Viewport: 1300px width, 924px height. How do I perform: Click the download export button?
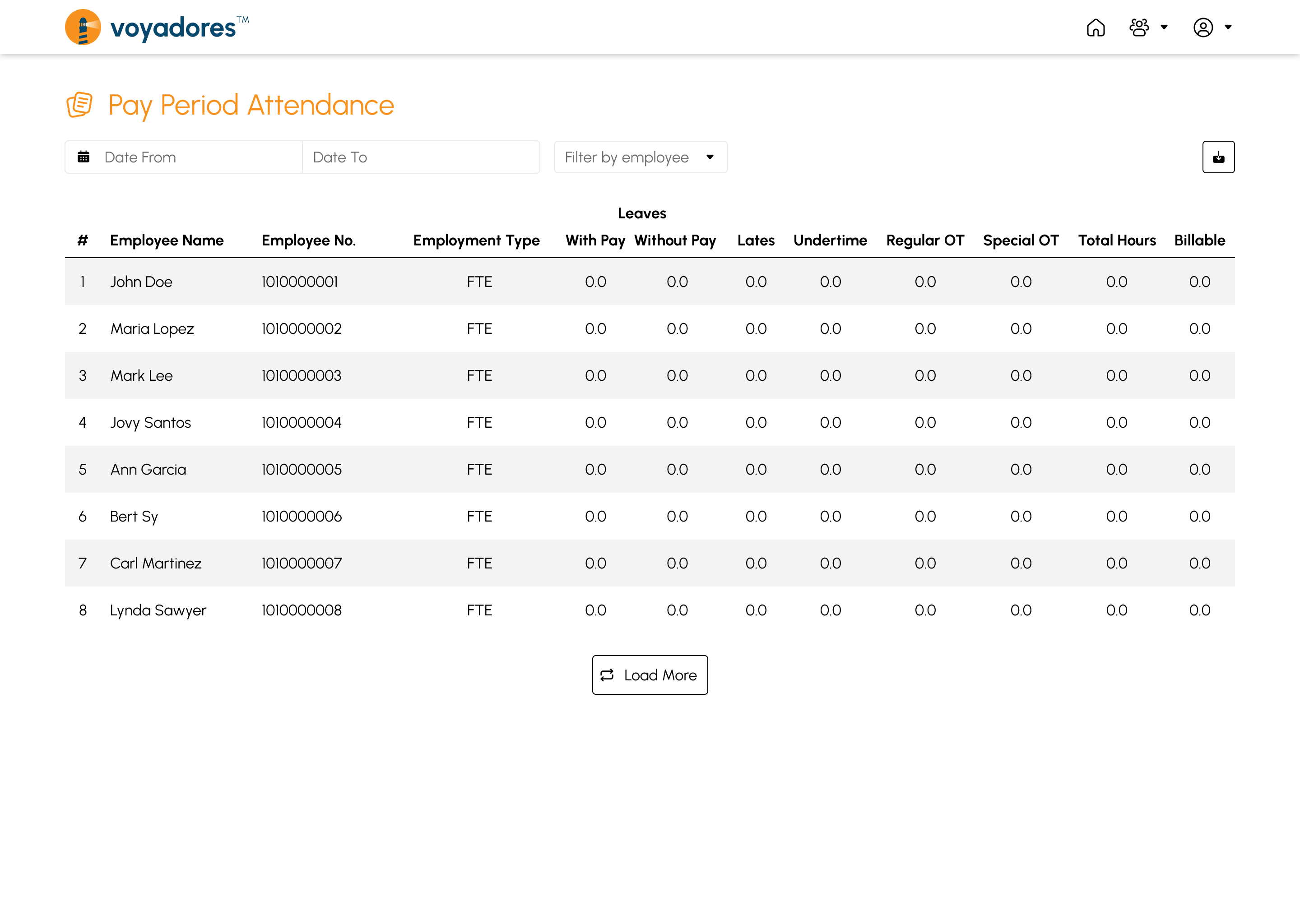tap(1218, 157)
